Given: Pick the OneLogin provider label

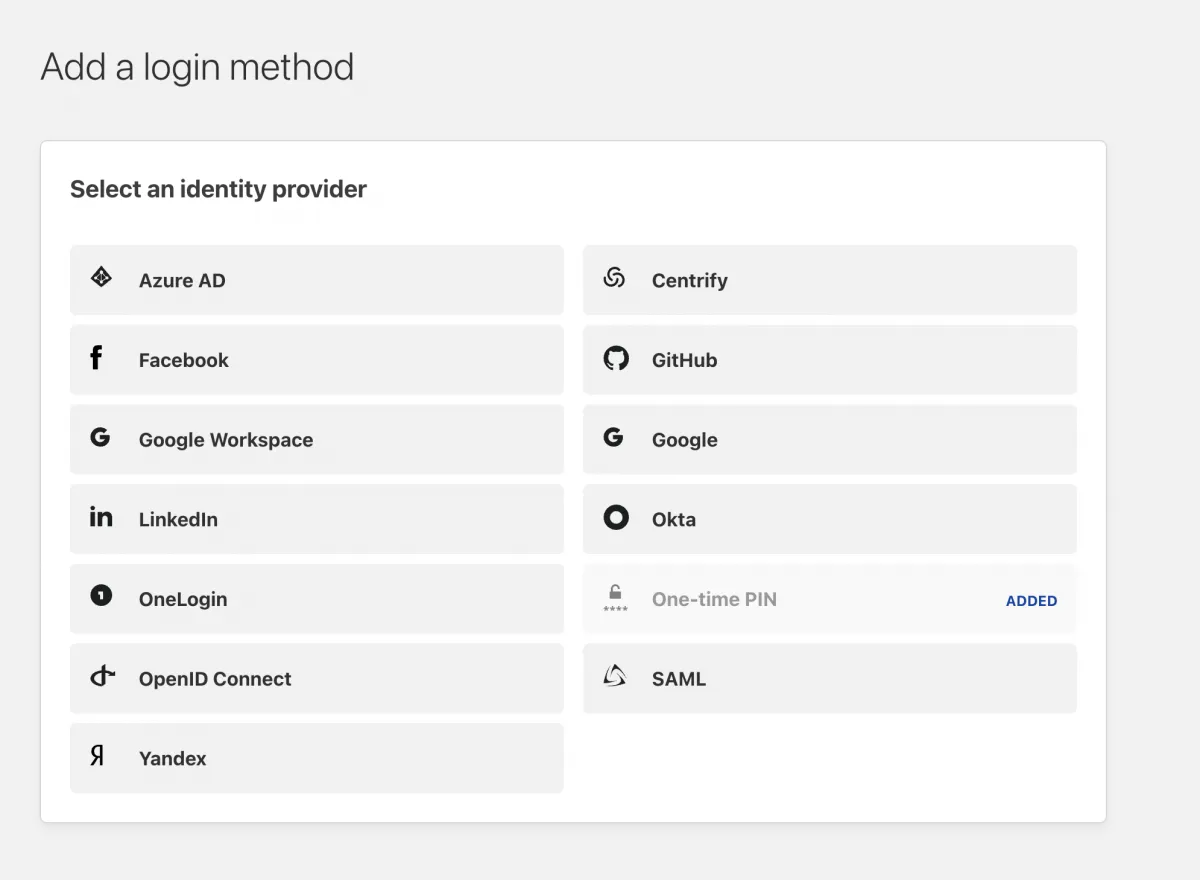Looking at the screenshot, I should pos(183,600).
